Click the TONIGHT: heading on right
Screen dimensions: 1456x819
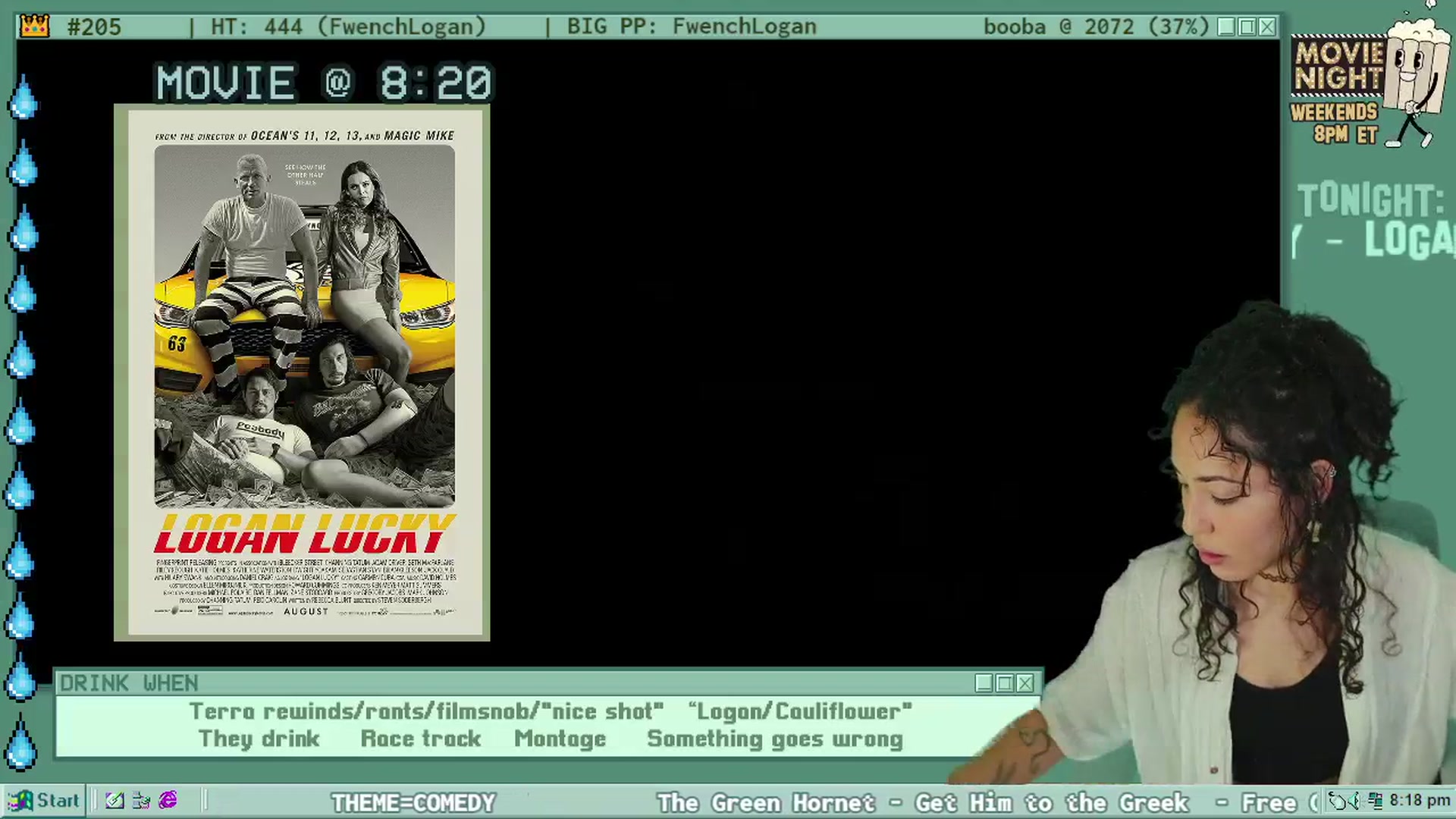pos(1371,200)
